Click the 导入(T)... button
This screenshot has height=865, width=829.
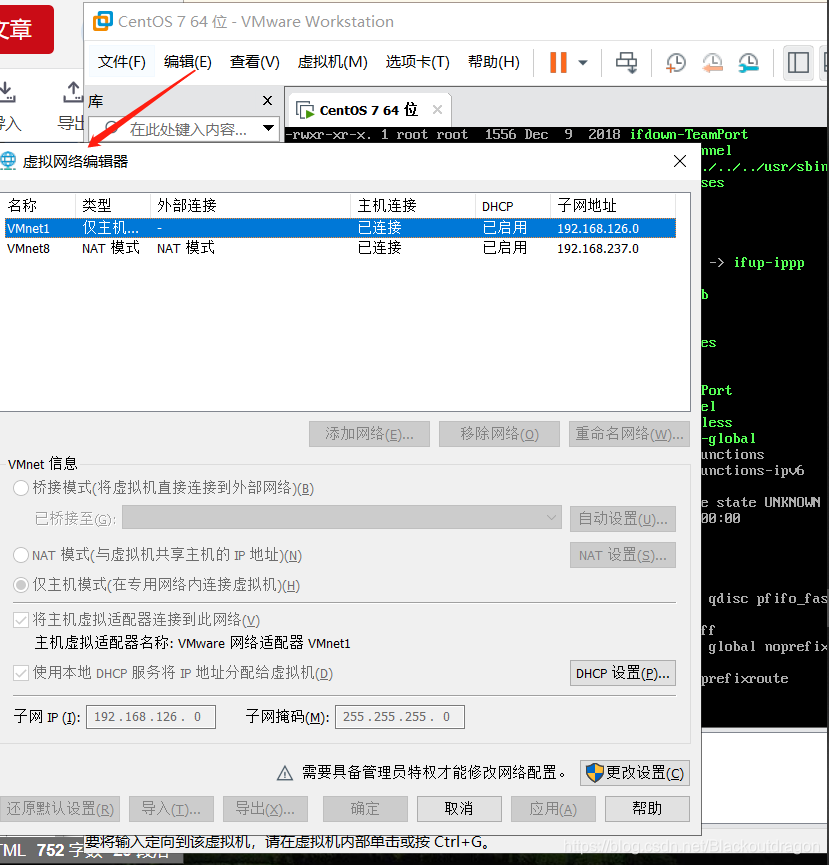171,809
